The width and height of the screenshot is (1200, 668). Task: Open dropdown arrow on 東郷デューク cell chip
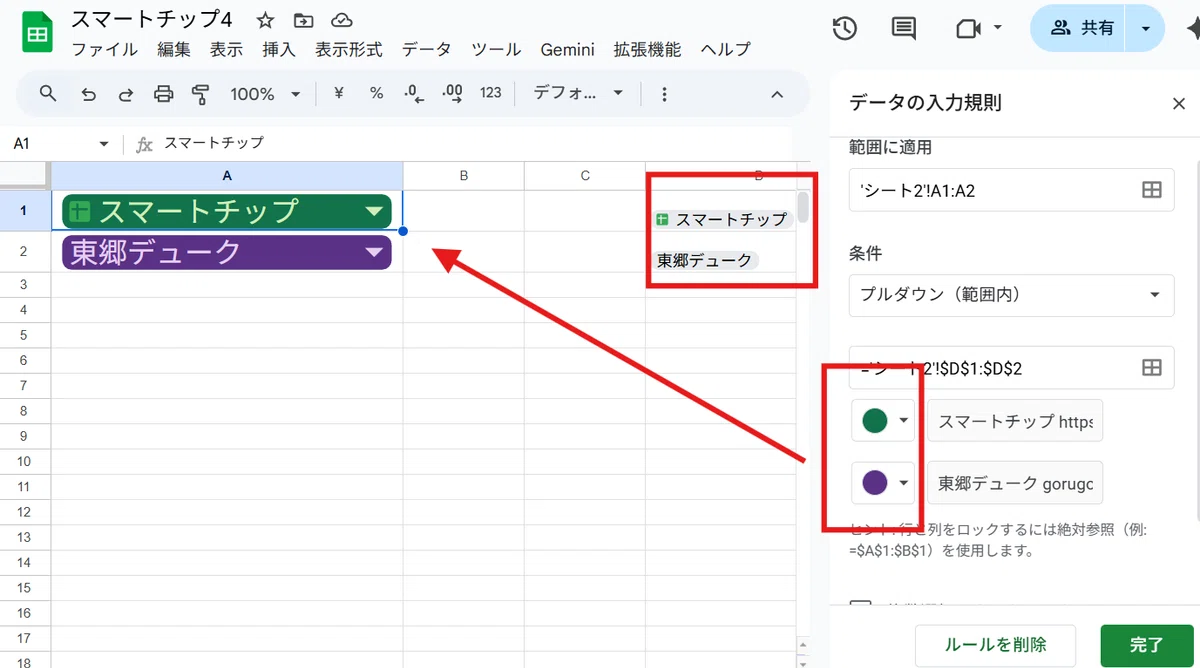(373, 253)
